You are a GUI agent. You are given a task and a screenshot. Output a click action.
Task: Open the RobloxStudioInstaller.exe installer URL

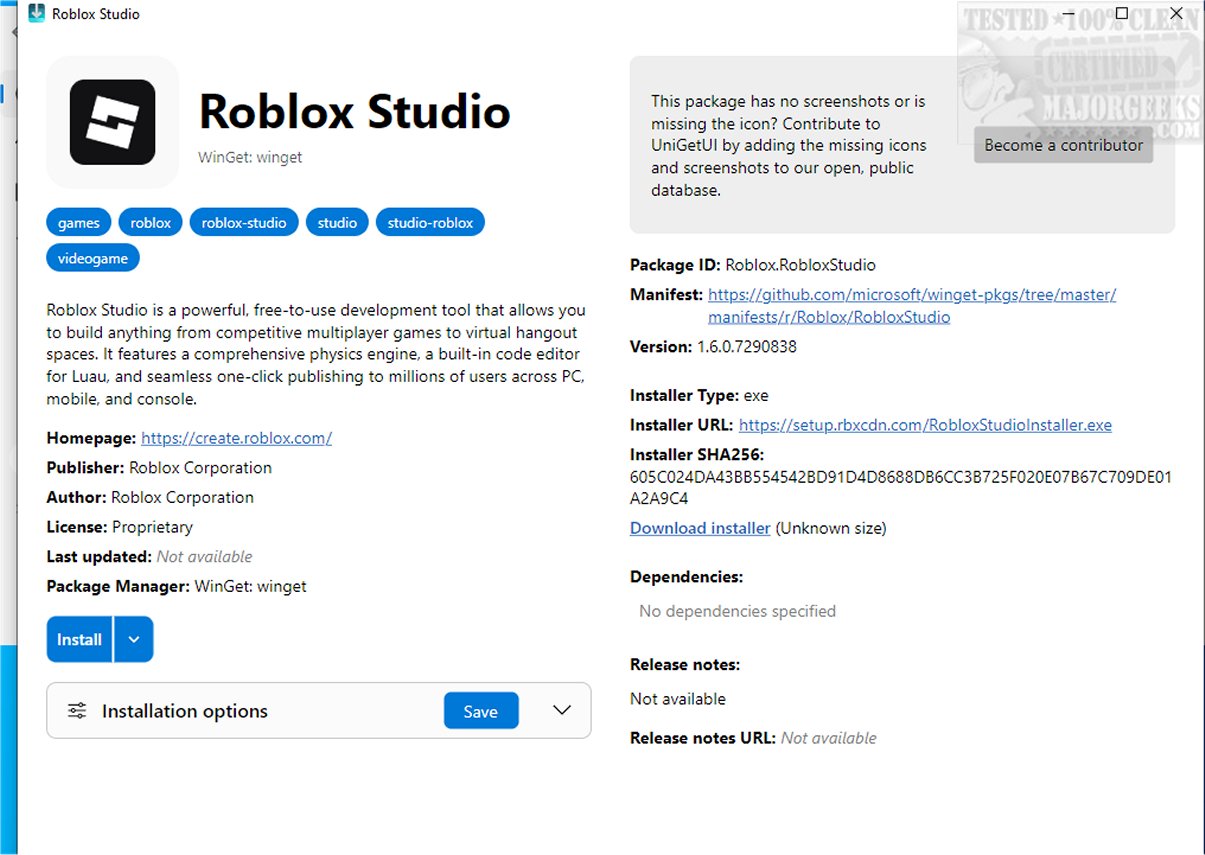tap(925, 425)
